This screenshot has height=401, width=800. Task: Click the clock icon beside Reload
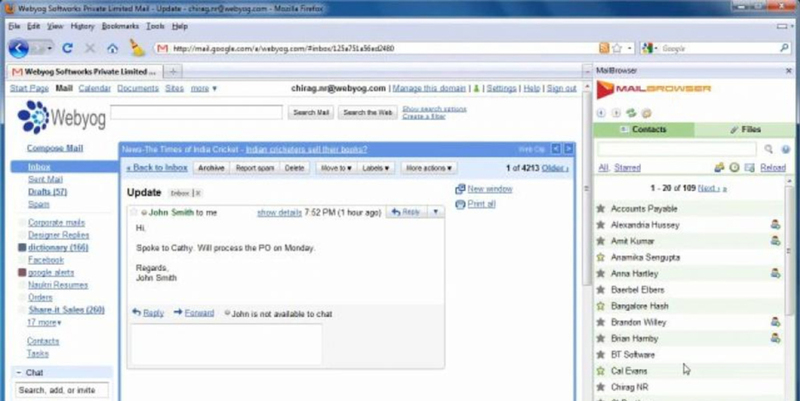(x=734, y=168)
